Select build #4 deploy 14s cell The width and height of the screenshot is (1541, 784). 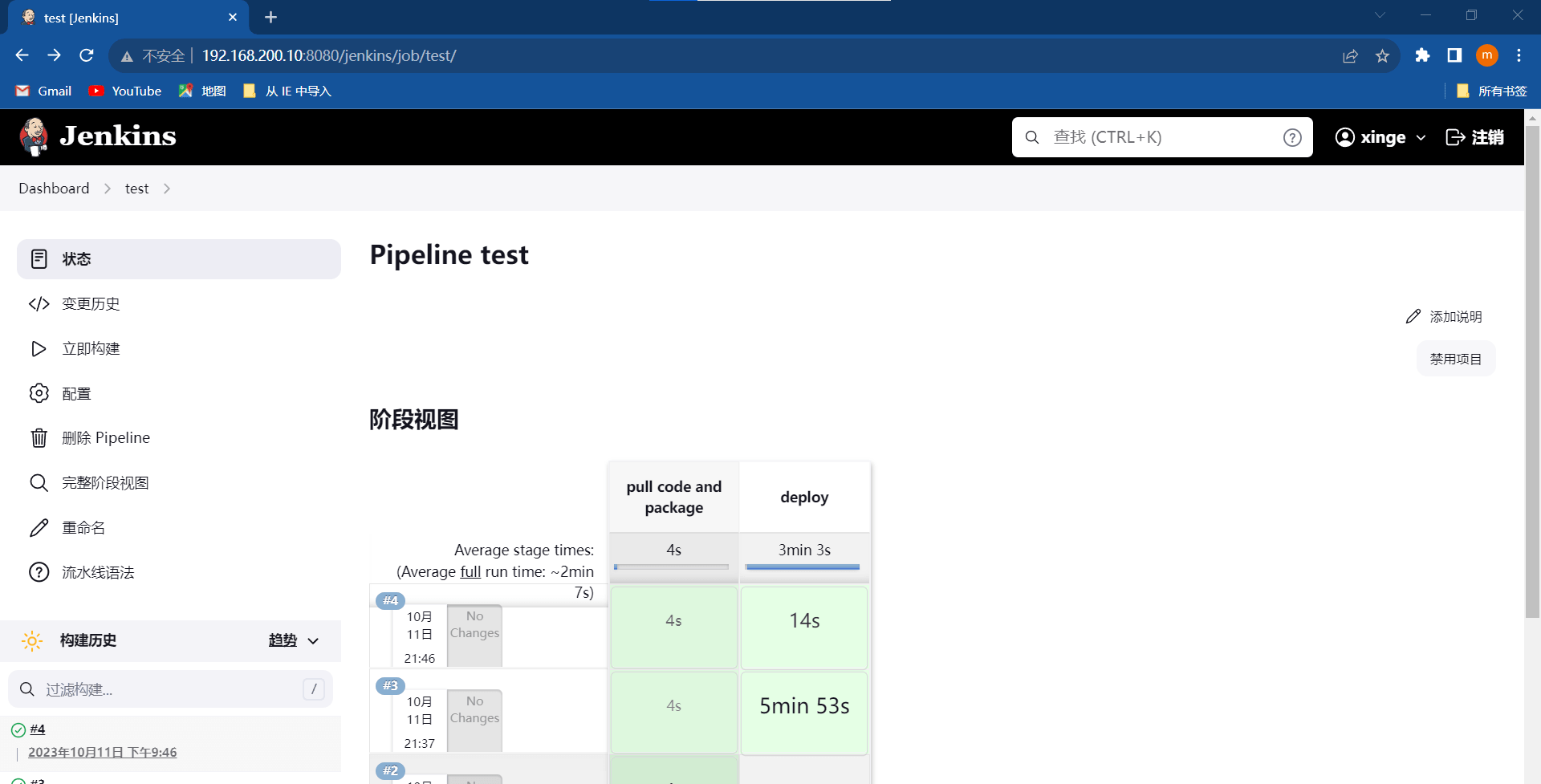pyautogui.click(x=804, y=628)
